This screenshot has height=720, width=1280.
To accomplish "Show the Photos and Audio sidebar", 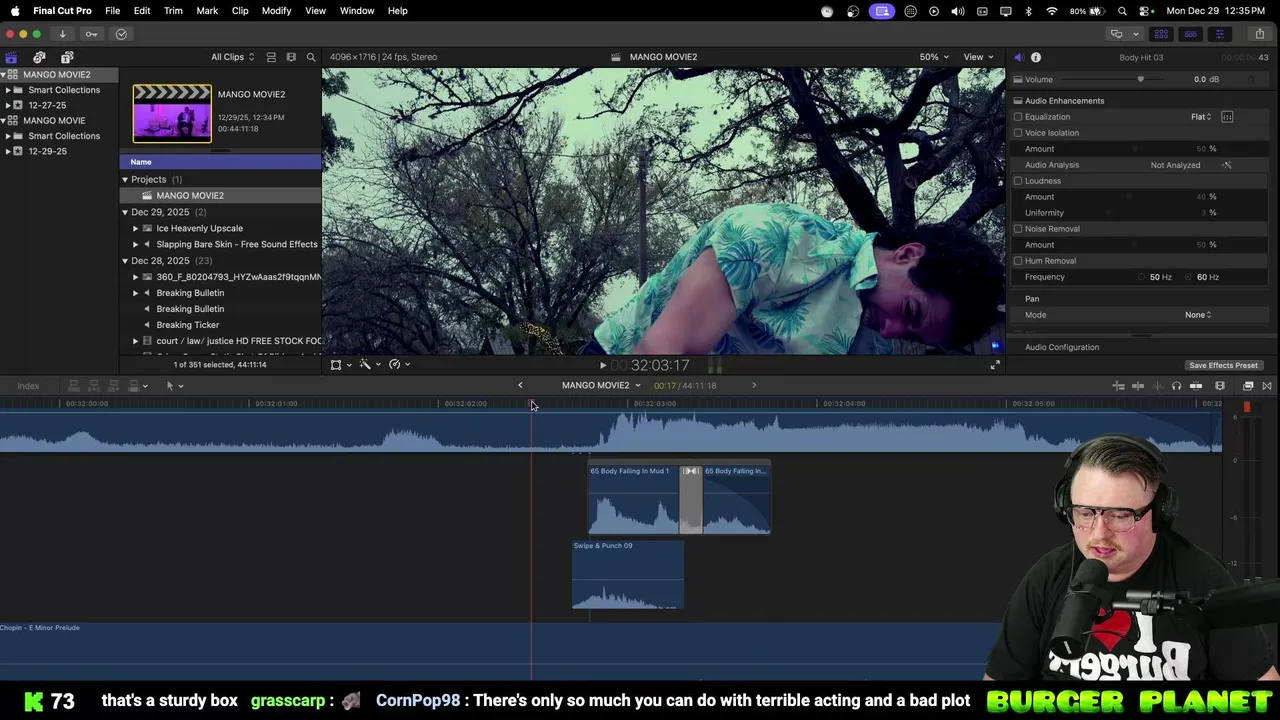I will pyautogui.click(x=39, y=57).
